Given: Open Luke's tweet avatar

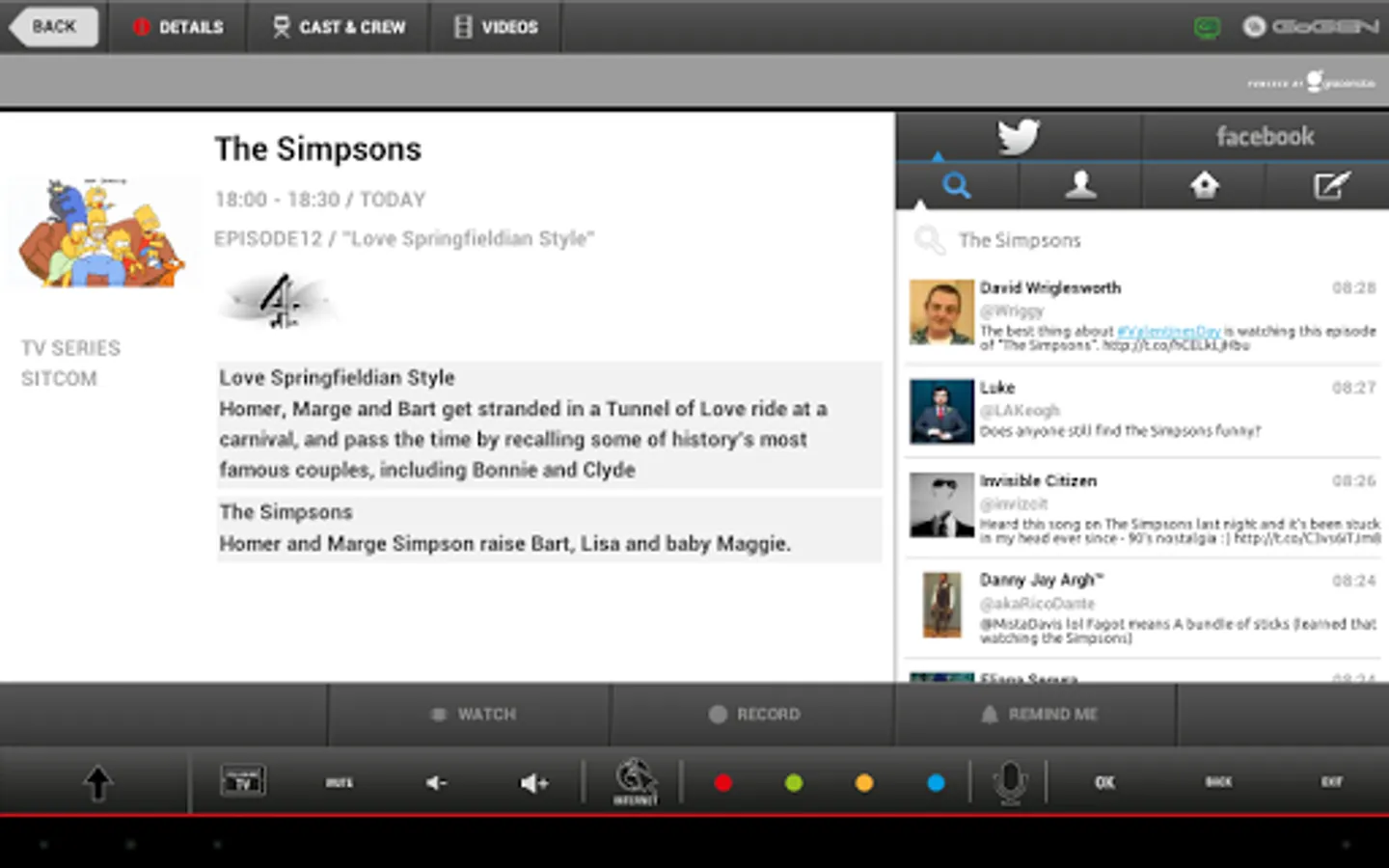Looking at the screenshot, I should [941, 411].
